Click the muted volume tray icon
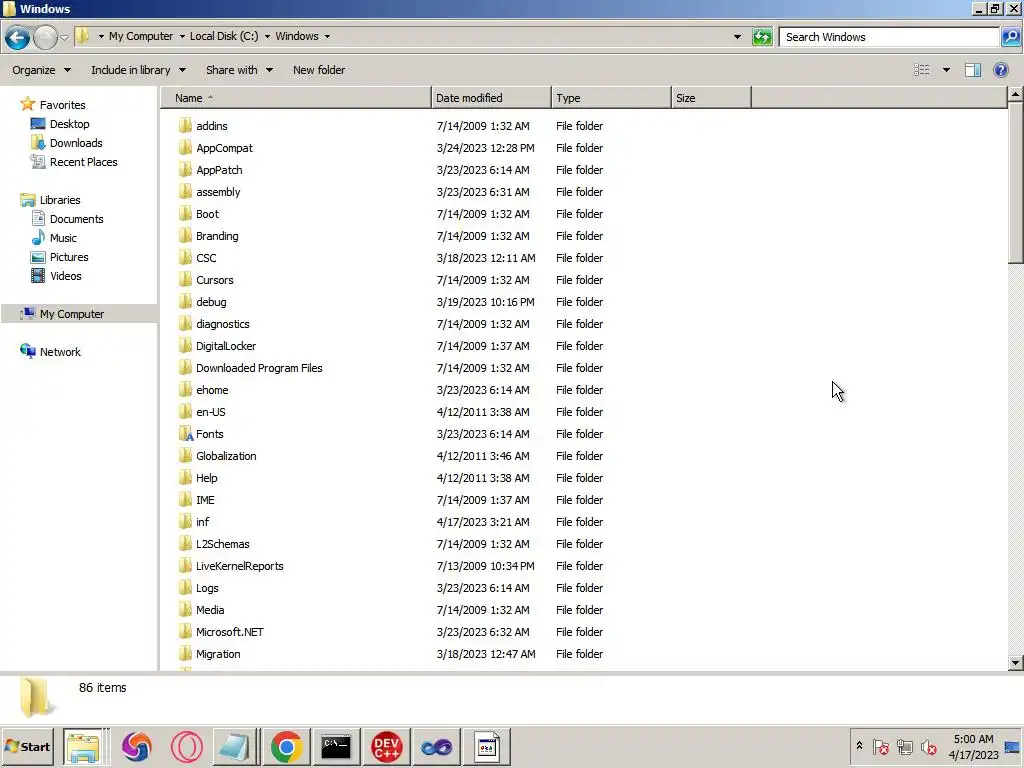This screenshot has width=1024, height=768. (928, 746)
